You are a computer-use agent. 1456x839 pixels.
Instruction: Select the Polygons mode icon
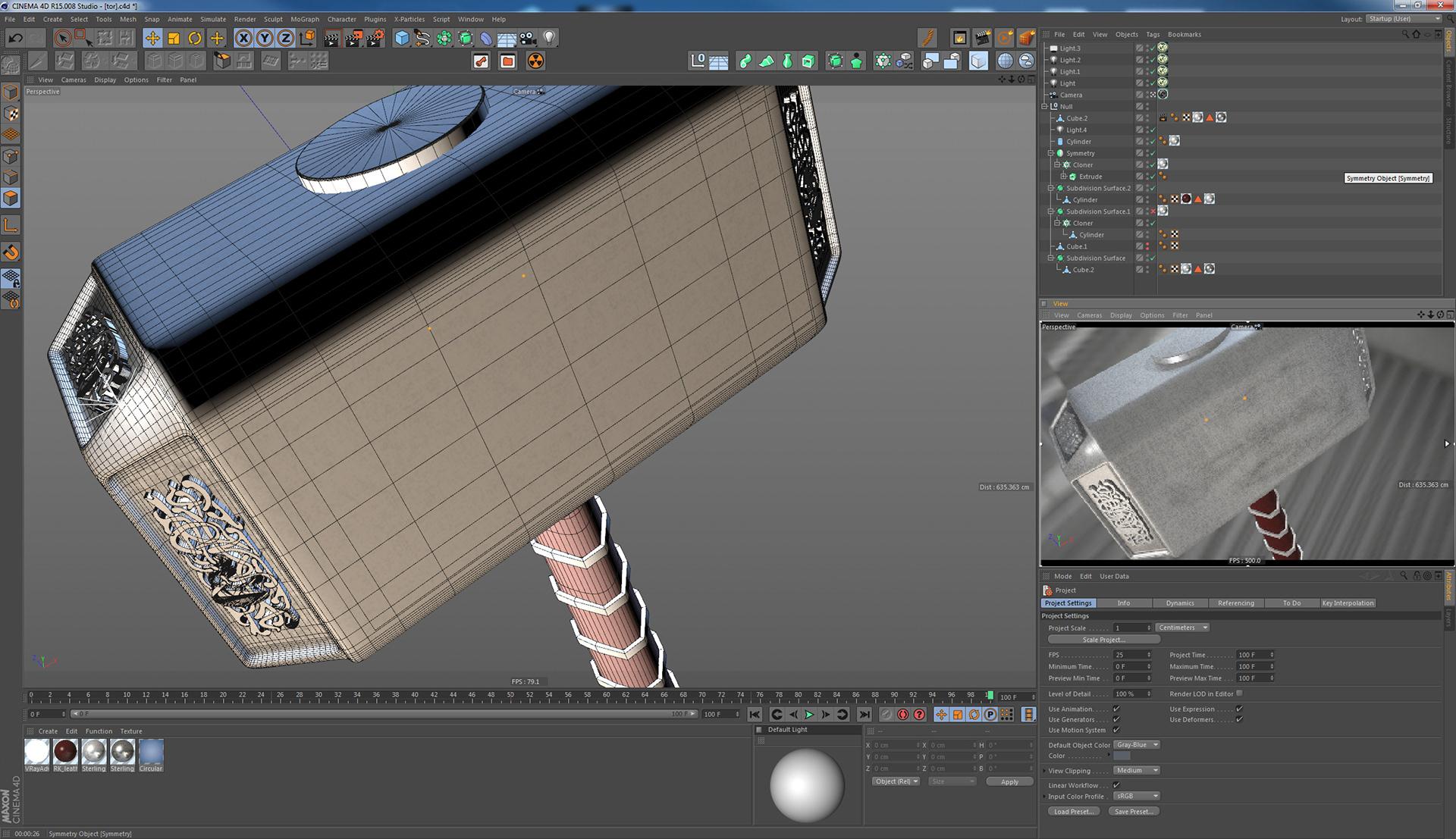pos(11,199)
